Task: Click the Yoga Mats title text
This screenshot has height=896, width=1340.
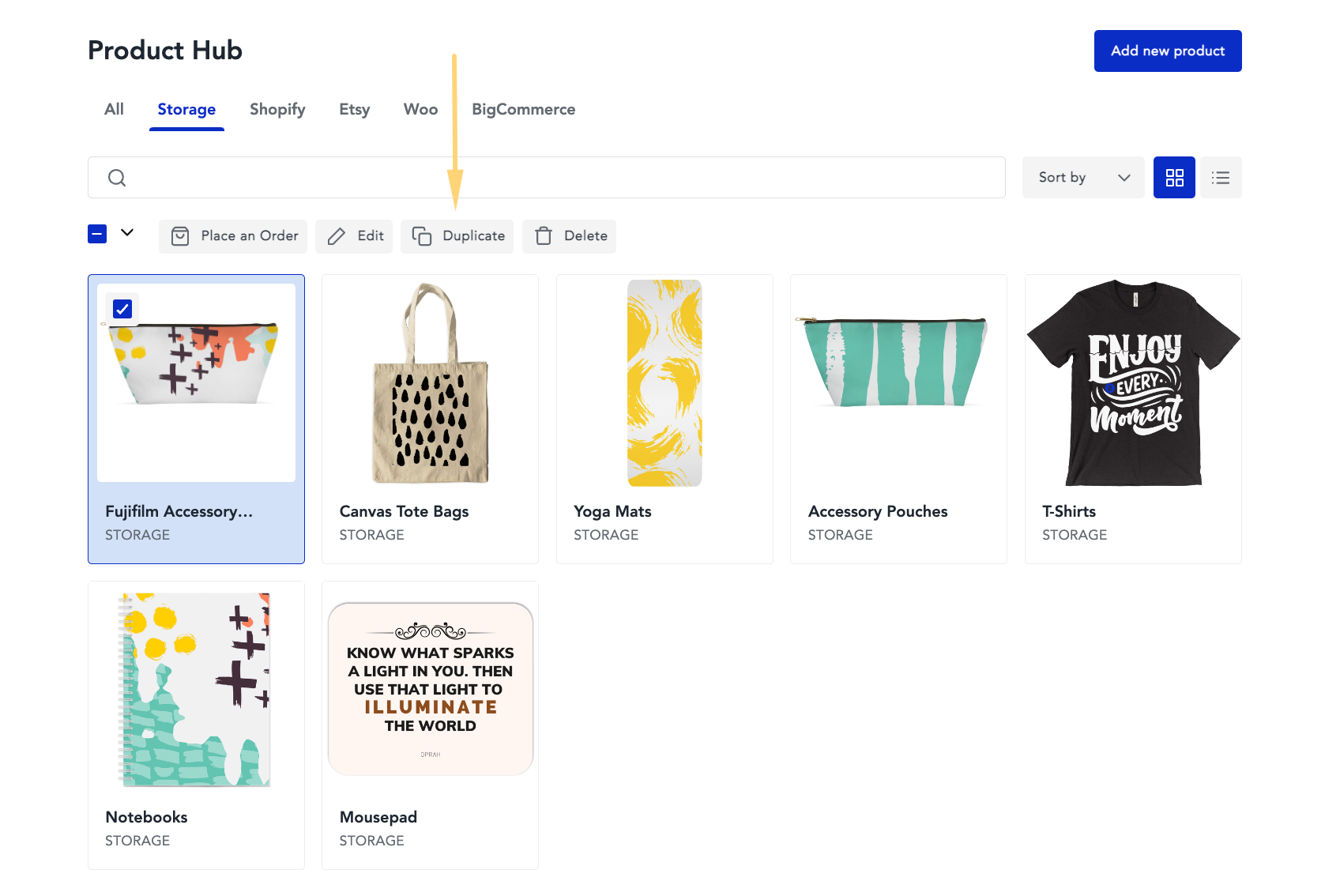Action: point(612,511)
